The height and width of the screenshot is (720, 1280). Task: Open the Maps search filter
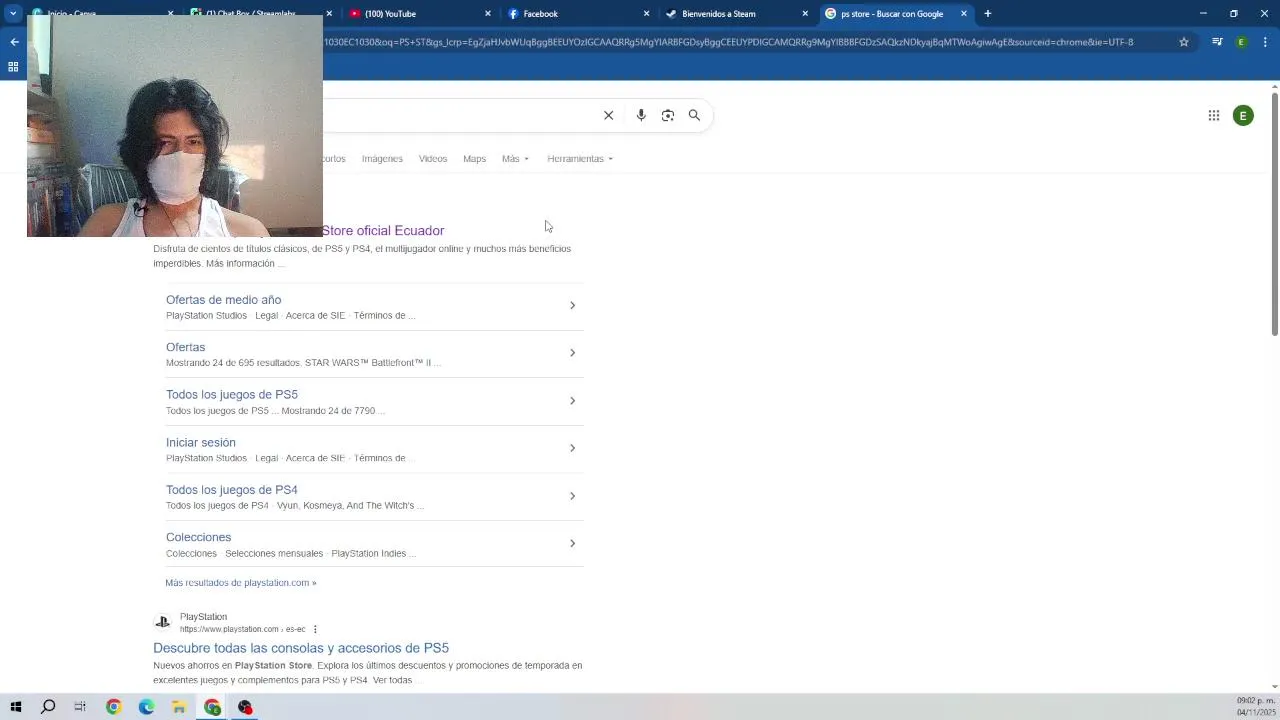click(x=474, y=159)
